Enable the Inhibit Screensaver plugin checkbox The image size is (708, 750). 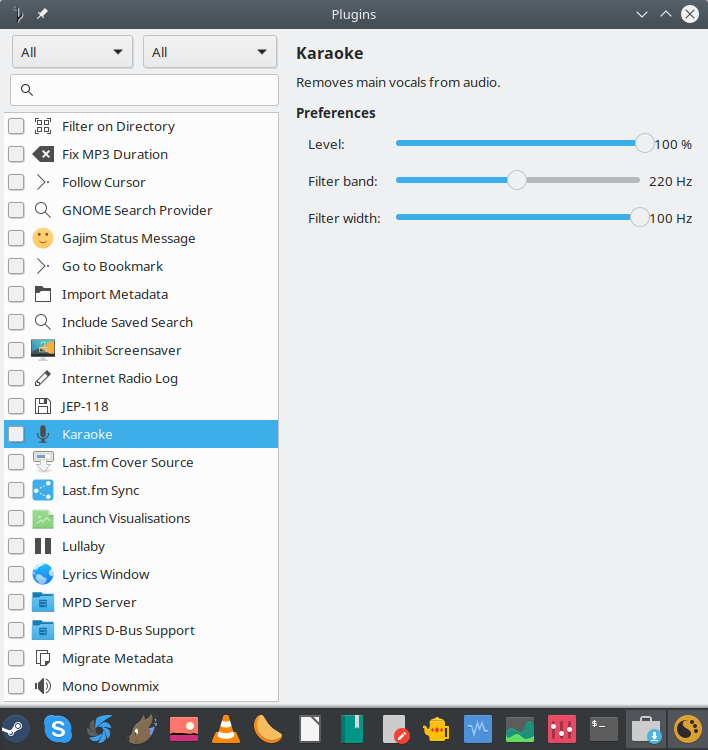tap(16, 350)
